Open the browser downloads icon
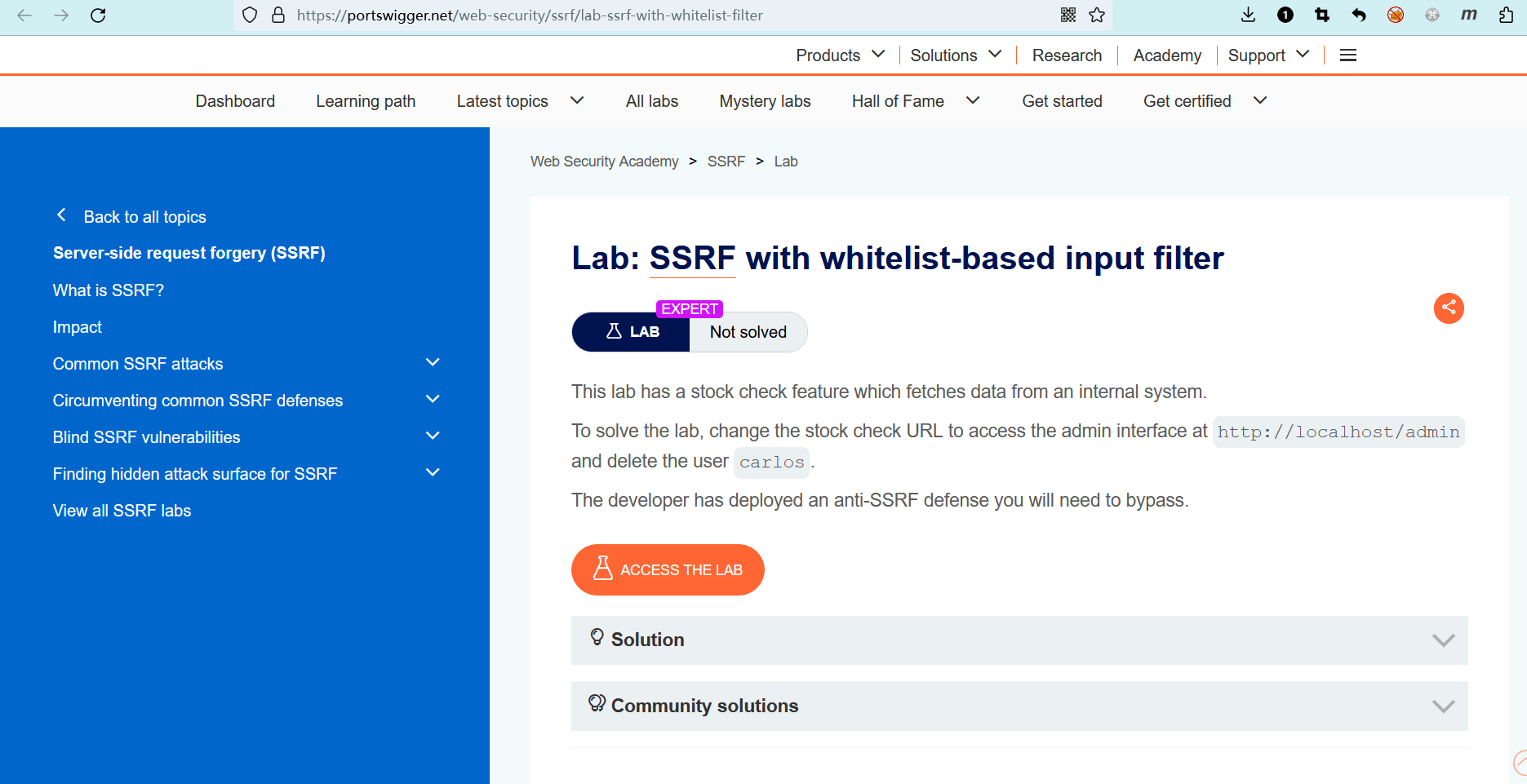 coord(1248,16)
